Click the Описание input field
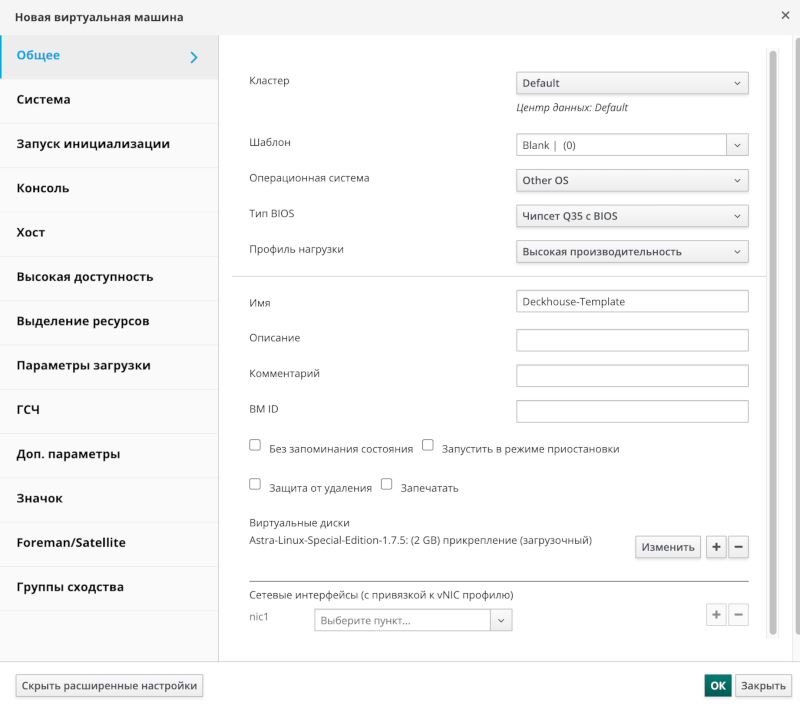The image size is (800, 709). pyautogui.click(x=632, y=339)
